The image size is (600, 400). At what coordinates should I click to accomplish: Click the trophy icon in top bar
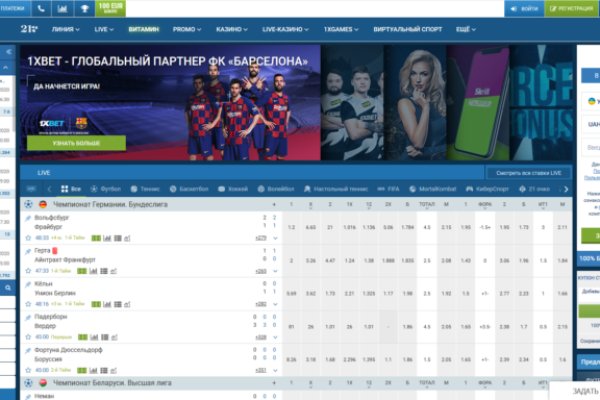[x=84, y=8]
